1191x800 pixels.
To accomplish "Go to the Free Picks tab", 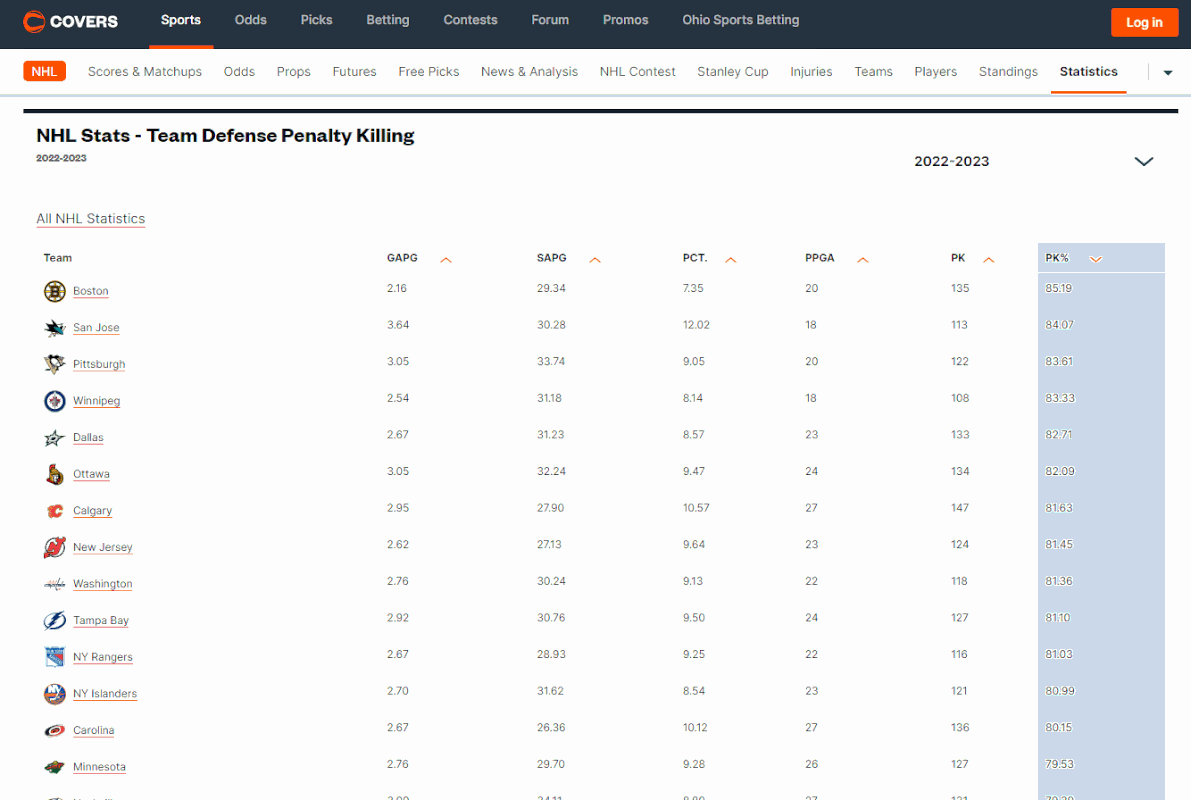I will pyautogui.click(x=428, y=71).
